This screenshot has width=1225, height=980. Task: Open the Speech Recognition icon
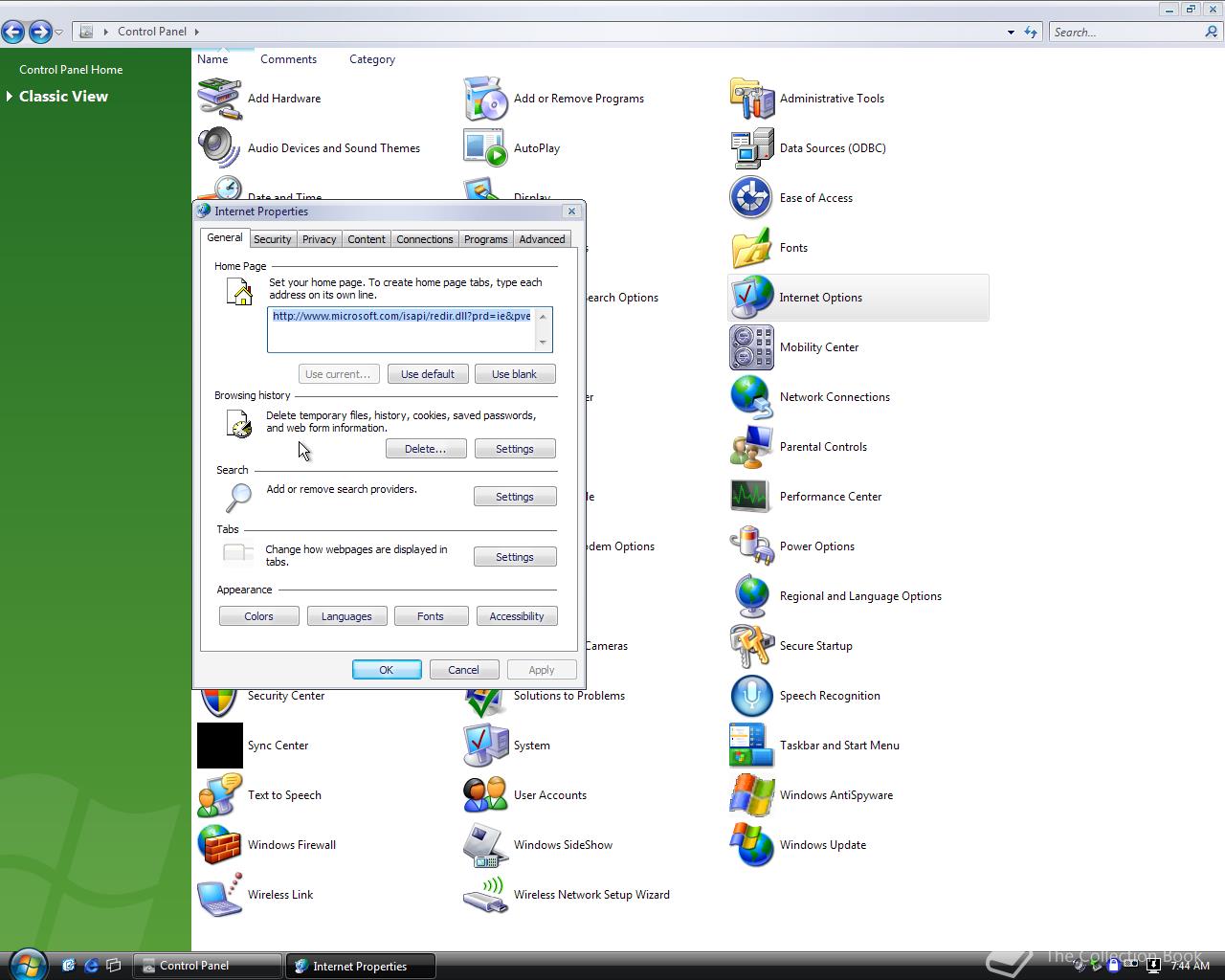[x=751, y=696]
